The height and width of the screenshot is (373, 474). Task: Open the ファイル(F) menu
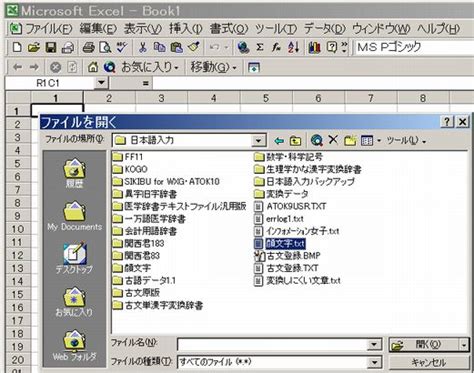pos(49,29)
